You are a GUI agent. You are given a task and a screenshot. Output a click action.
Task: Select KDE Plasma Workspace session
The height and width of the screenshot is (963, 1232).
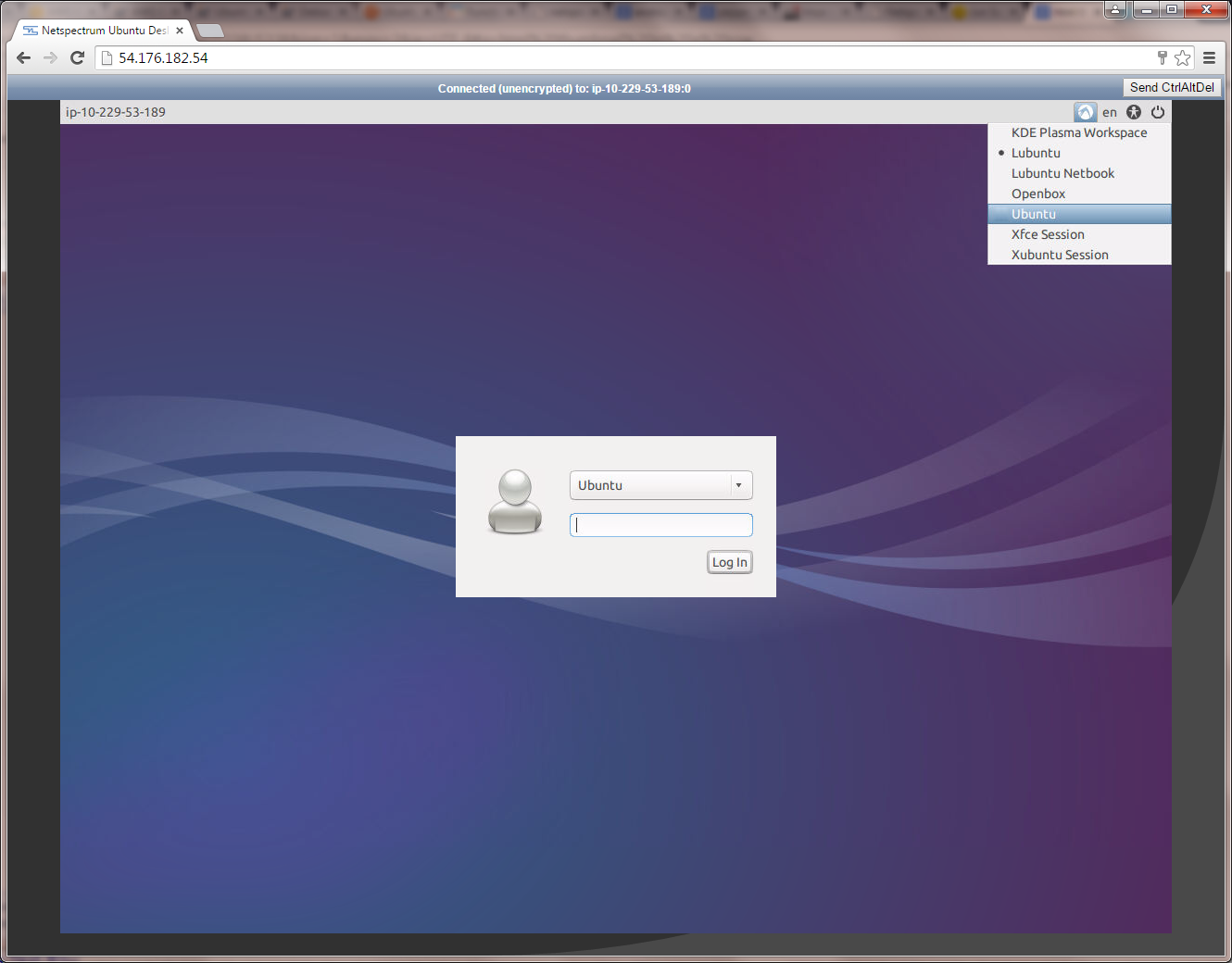click(x=1079, y=132)
